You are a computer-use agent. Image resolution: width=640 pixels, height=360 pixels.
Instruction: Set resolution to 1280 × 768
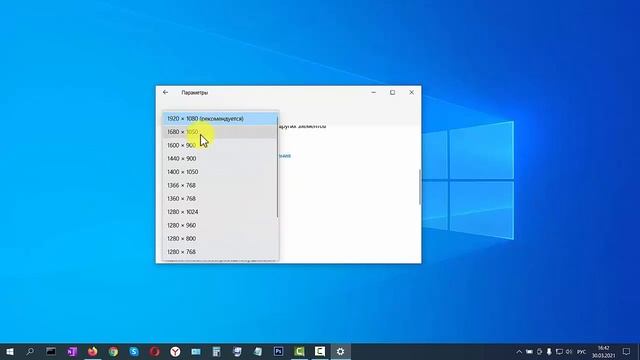tap(220, 252)
